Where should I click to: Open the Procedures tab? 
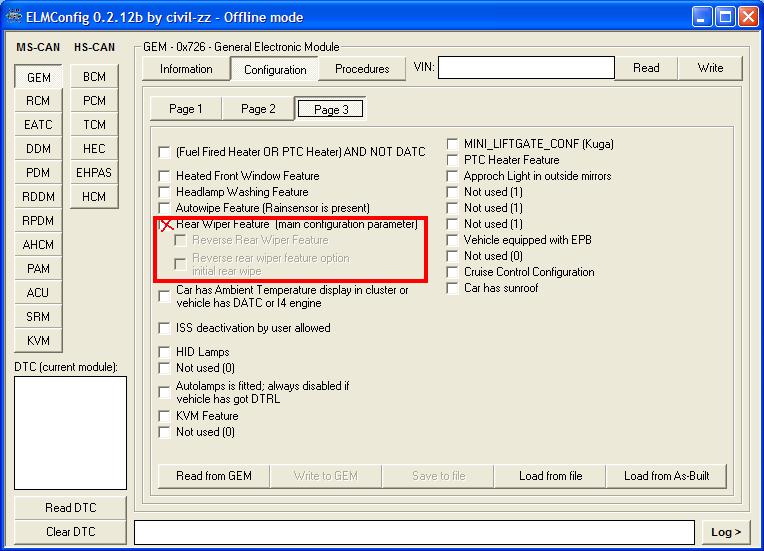pos(362,69)
